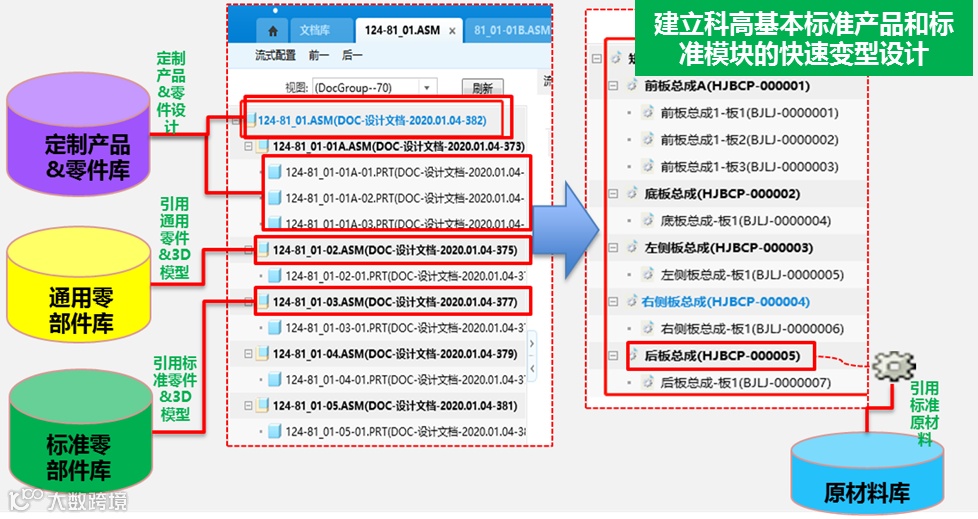Click the 124-81_01-02-01.PRT part icon
978x519 pixels.
(x=275, y=276)
